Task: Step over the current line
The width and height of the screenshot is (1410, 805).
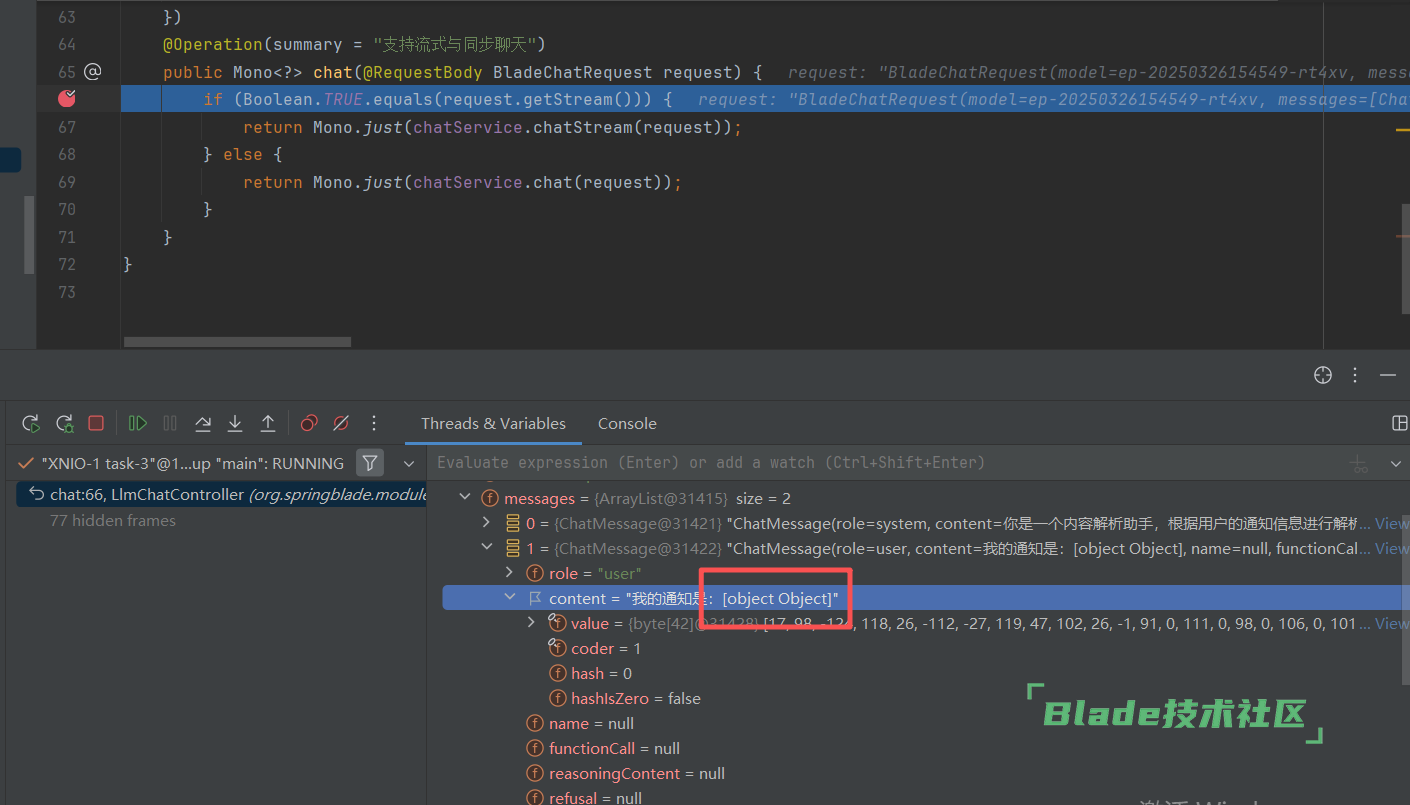Action: click(x=203, y=423)
